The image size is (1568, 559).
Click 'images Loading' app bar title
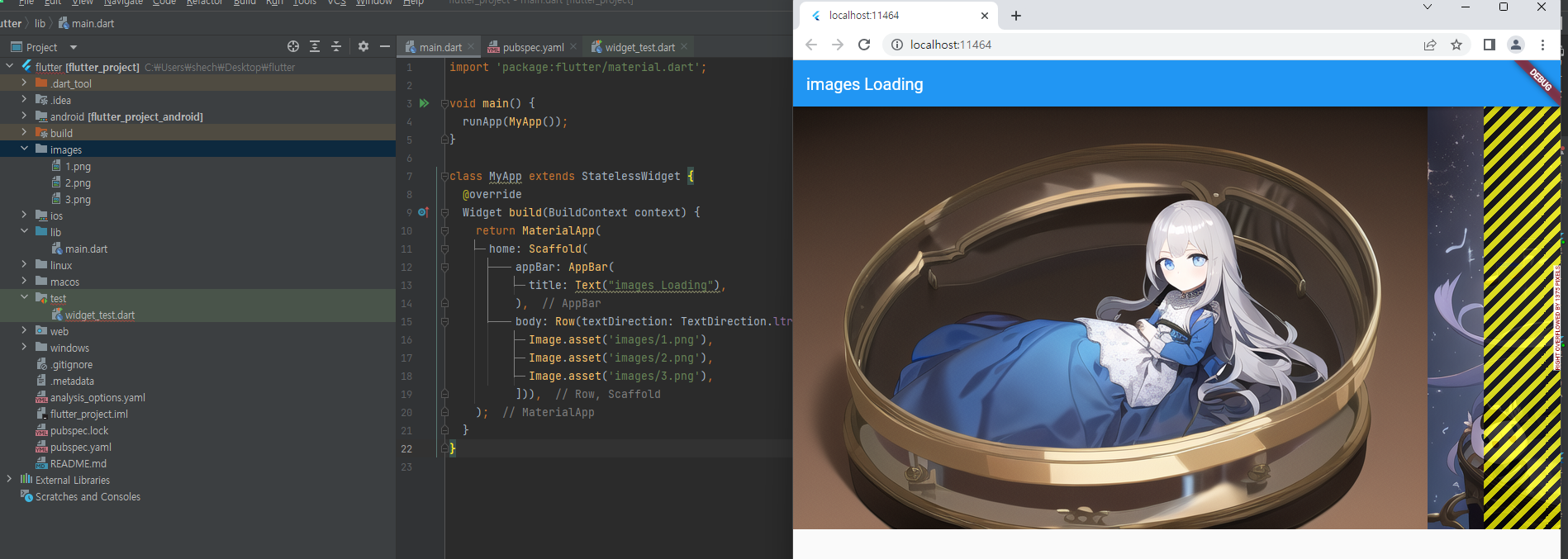865,84
